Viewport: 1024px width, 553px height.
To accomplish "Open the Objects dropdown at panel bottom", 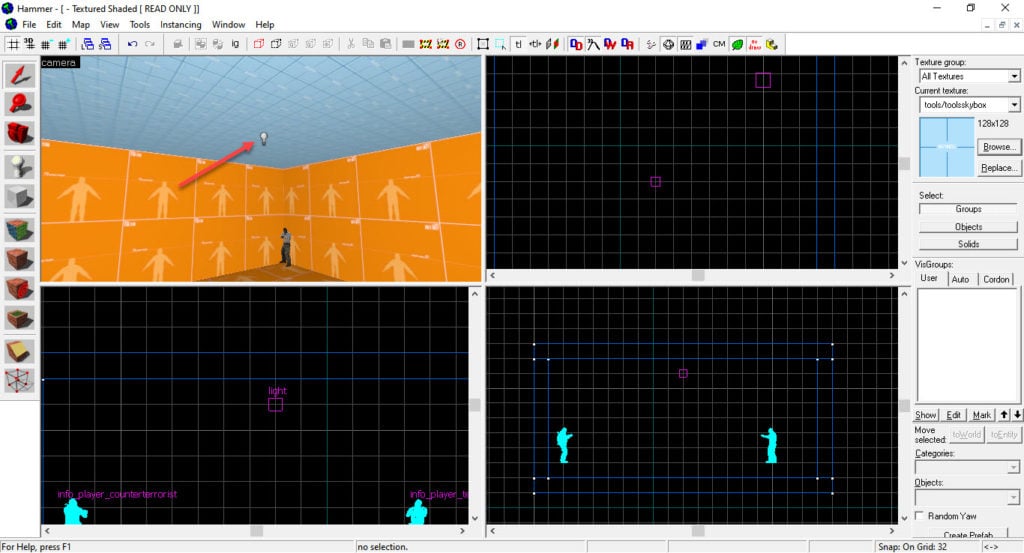I will click(1013, 498).
